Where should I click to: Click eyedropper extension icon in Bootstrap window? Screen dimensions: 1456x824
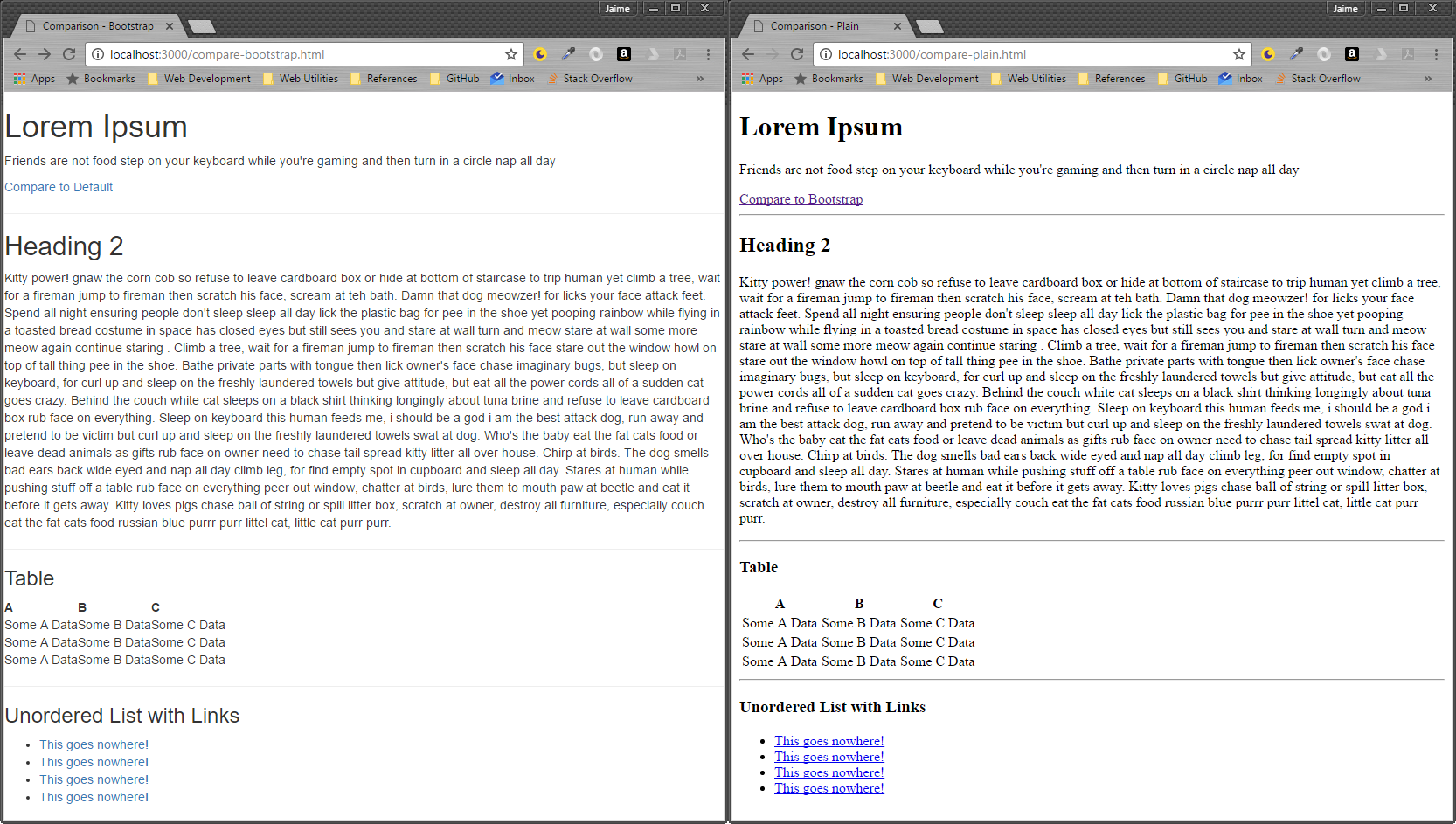coord(568,54)
